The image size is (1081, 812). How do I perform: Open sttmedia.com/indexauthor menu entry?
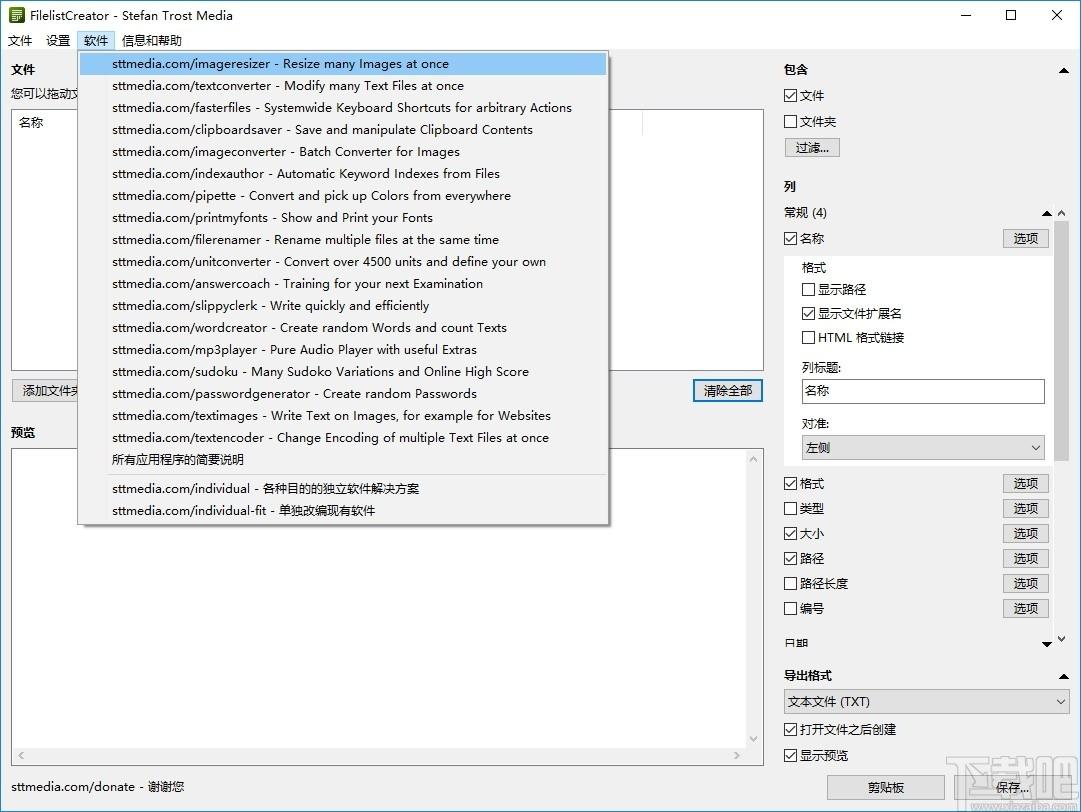click(x=343, y=174)
